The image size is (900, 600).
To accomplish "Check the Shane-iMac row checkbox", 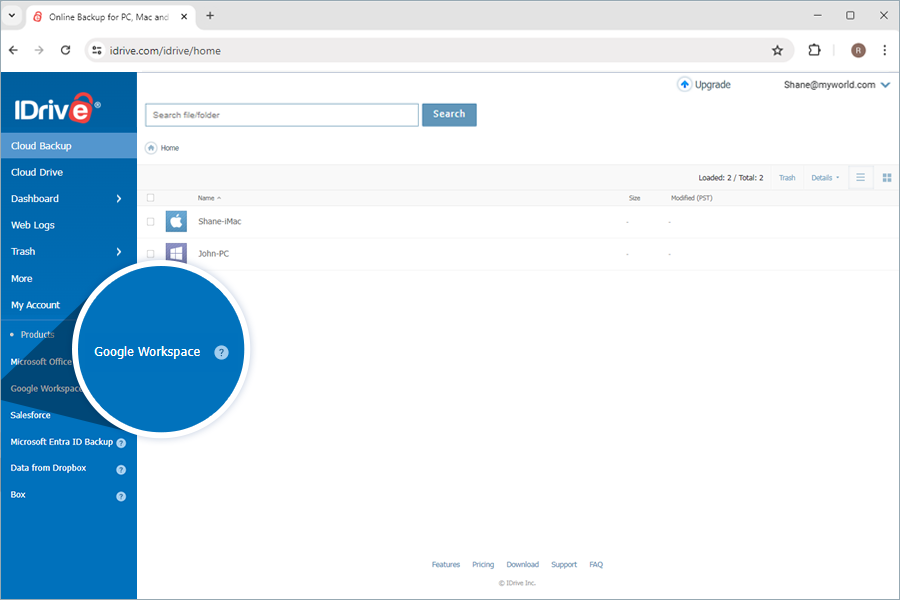I will point(150,222).
